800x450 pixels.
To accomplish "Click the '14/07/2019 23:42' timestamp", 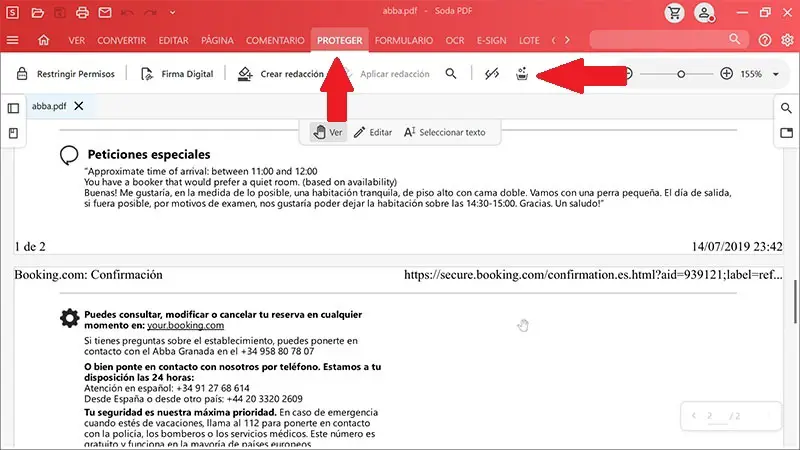I will [737, 247].
